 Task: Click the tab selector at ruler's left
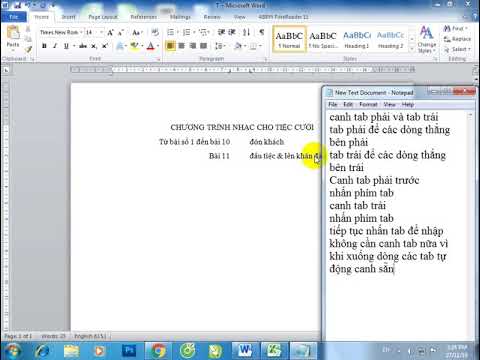point(6,70)
